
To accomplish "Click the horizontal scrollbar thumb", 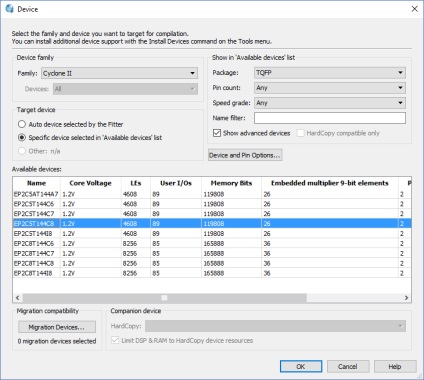I will [x=165, y=298].
